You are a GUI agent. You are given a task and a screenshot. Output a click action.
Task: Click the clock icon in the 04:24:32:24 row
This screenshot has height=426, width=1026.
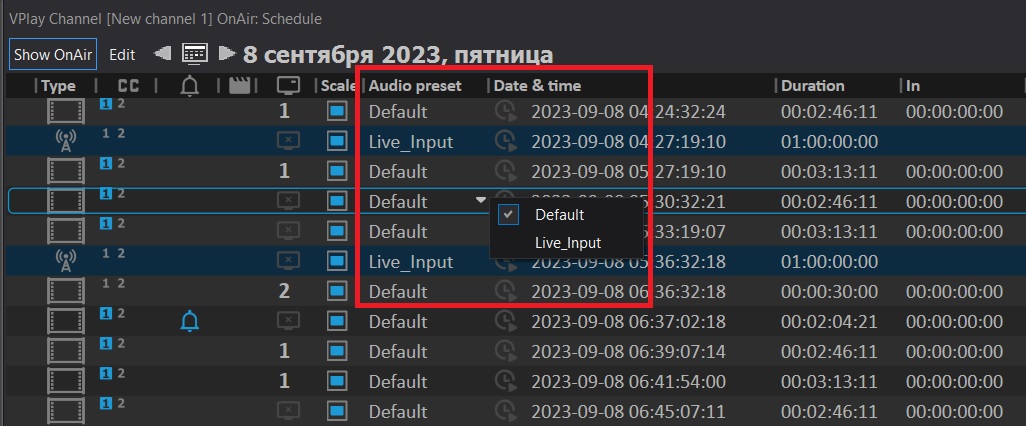[x=505, y=112]
